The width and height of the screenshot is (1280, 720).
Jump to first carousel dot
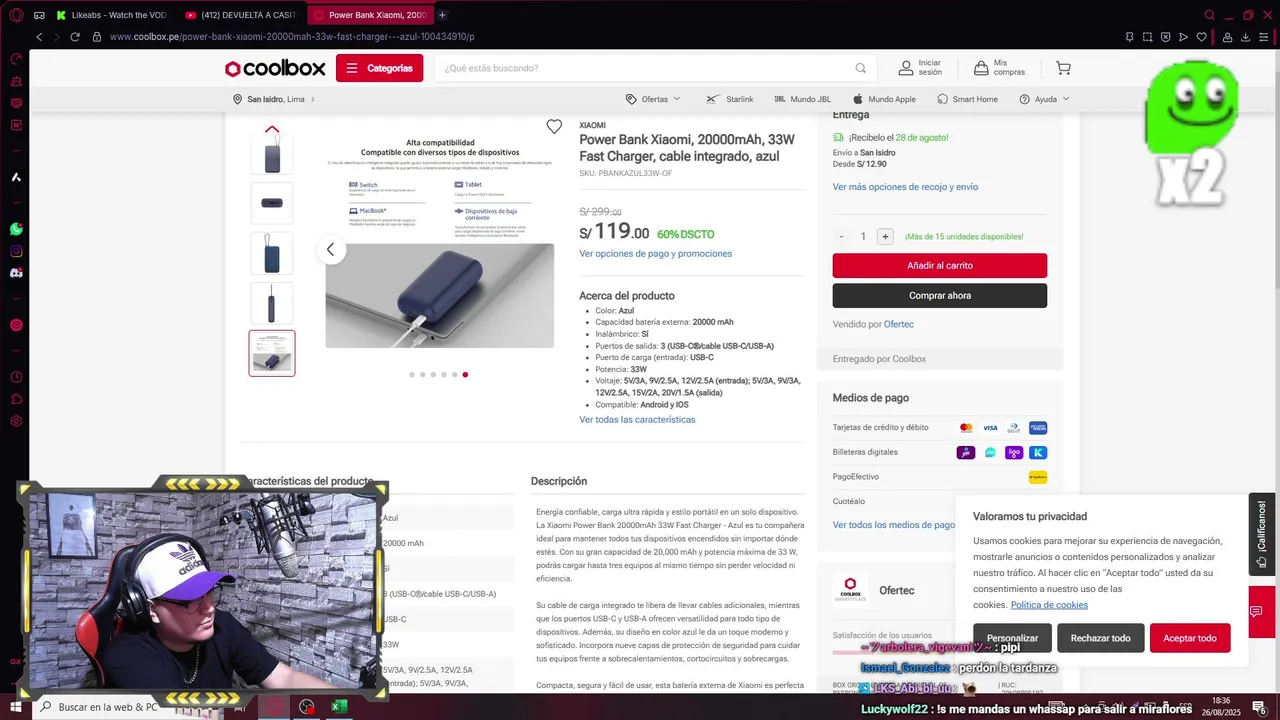tap(411, 375)
